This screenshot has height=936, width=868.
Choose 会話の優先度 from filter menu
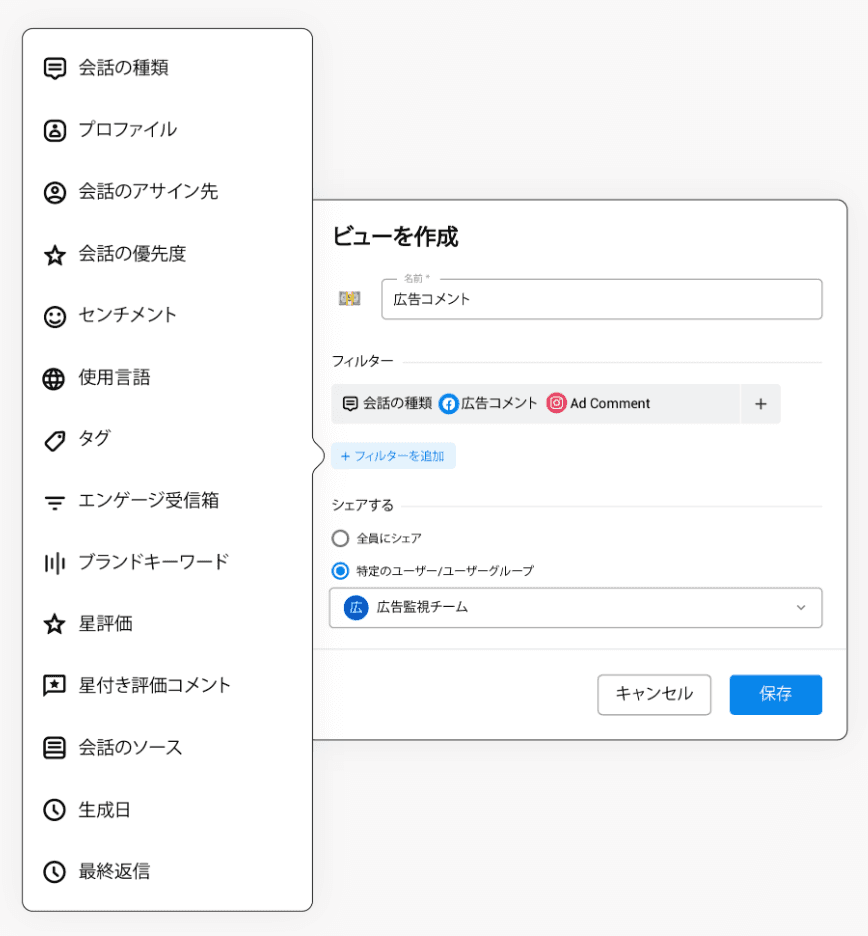(132, 254)
